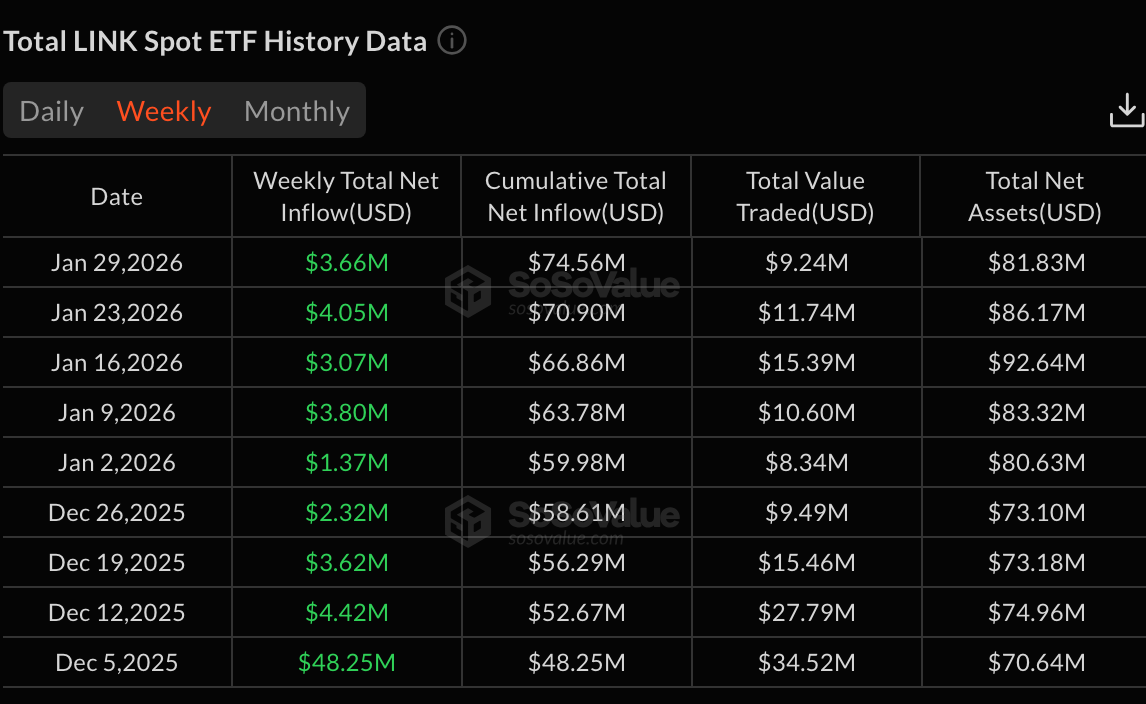
Task: Click the $73.18M net assets cell
Action: (1034, 563)
